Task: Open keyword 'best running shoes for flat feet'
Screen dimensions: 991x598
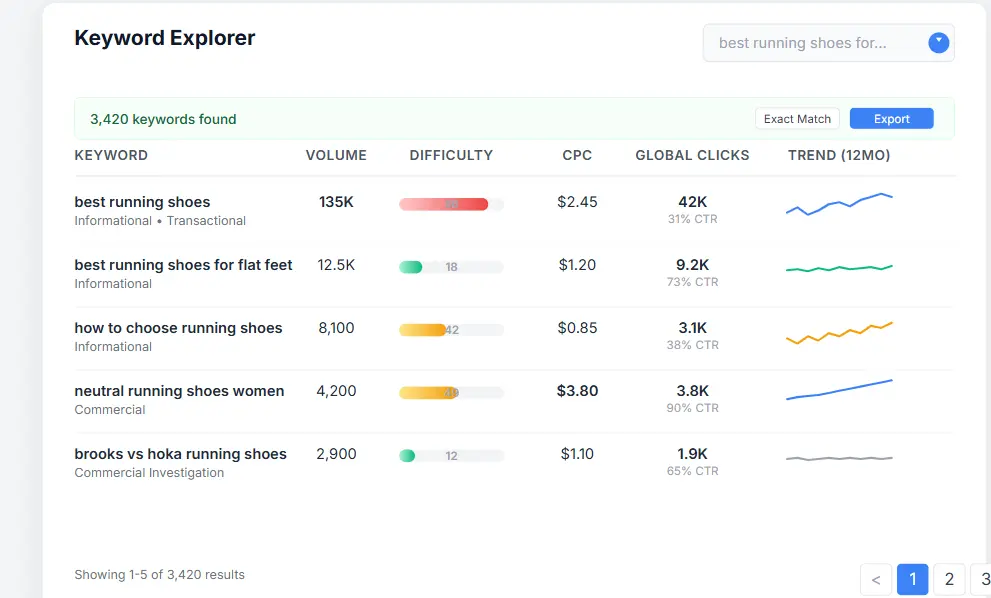Action: [183, 265]
